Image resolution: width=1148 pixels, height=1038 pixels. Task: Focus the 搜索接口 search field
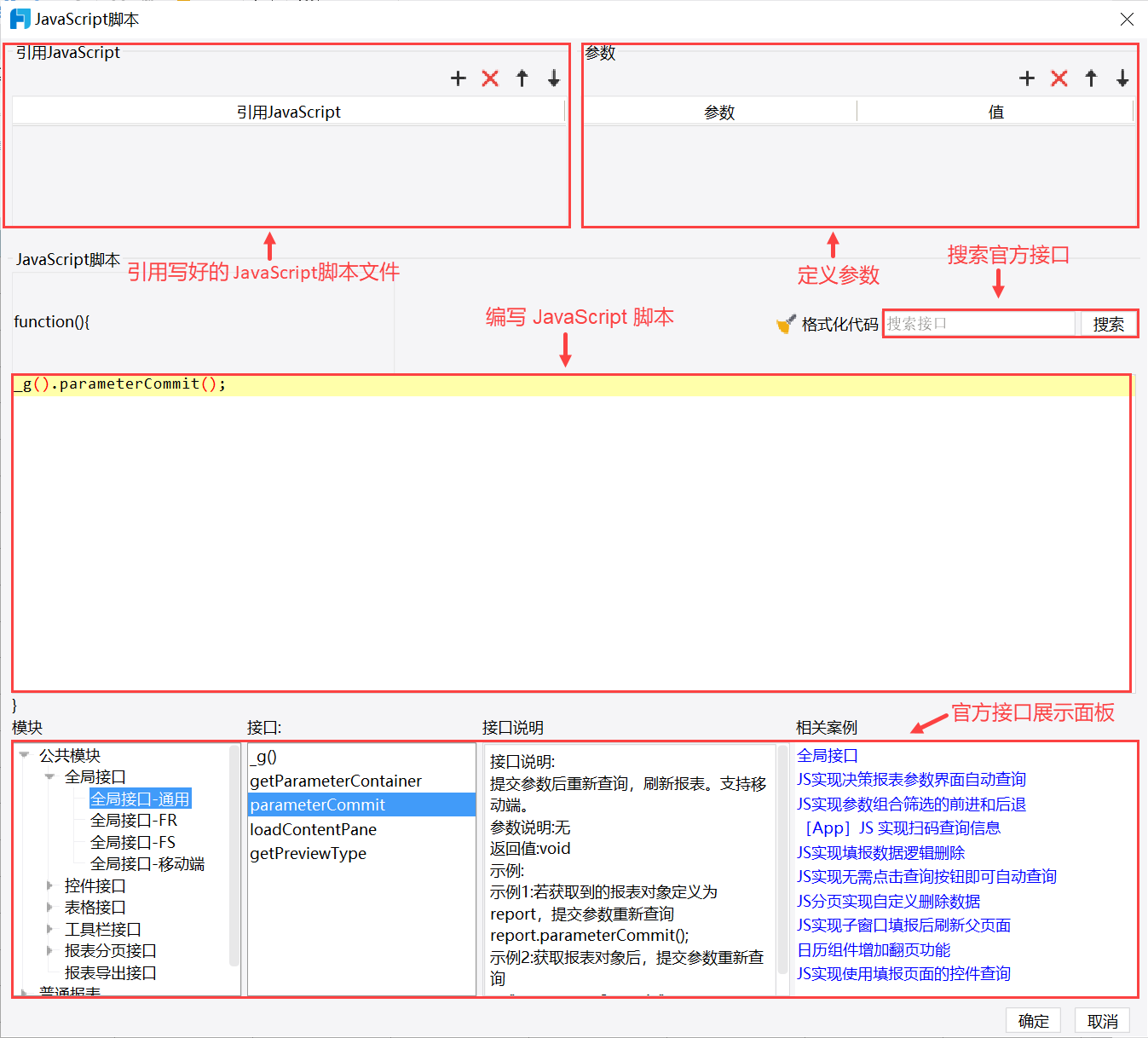tap(979, 324)
